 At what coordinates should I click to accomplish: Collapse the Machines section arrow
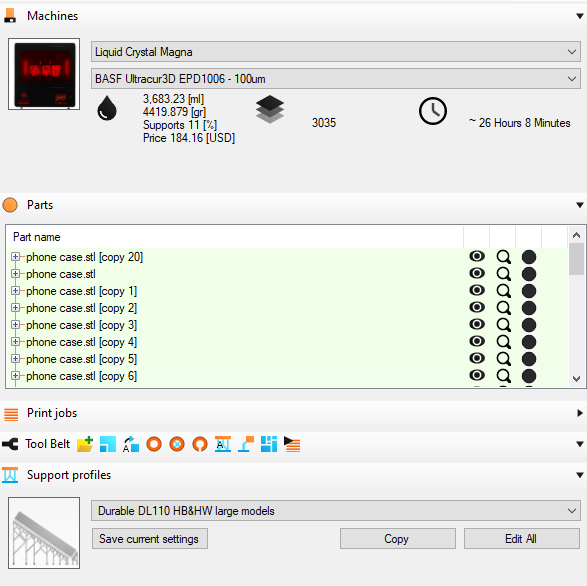point(580,16)
